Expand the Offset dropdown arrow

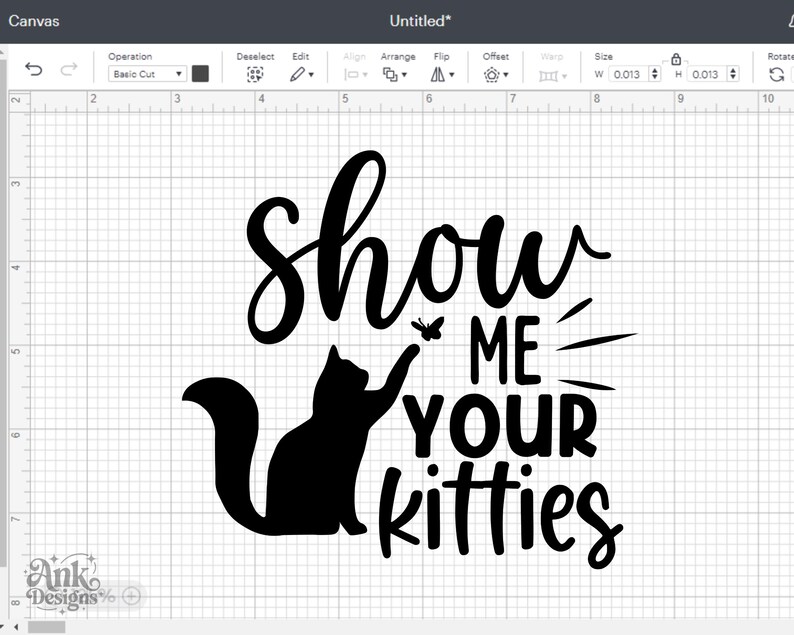pos(506,75)
